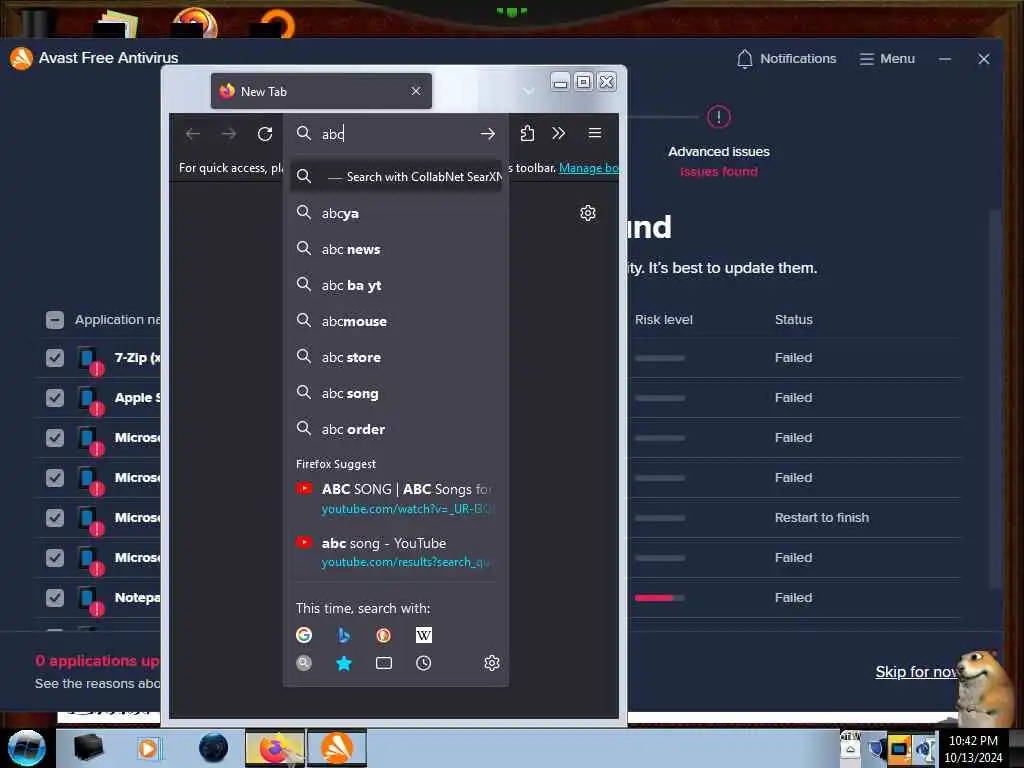Click the gray magnifier search engine icon
Screen dimensions: 1024x768
[x=304, y=664]
